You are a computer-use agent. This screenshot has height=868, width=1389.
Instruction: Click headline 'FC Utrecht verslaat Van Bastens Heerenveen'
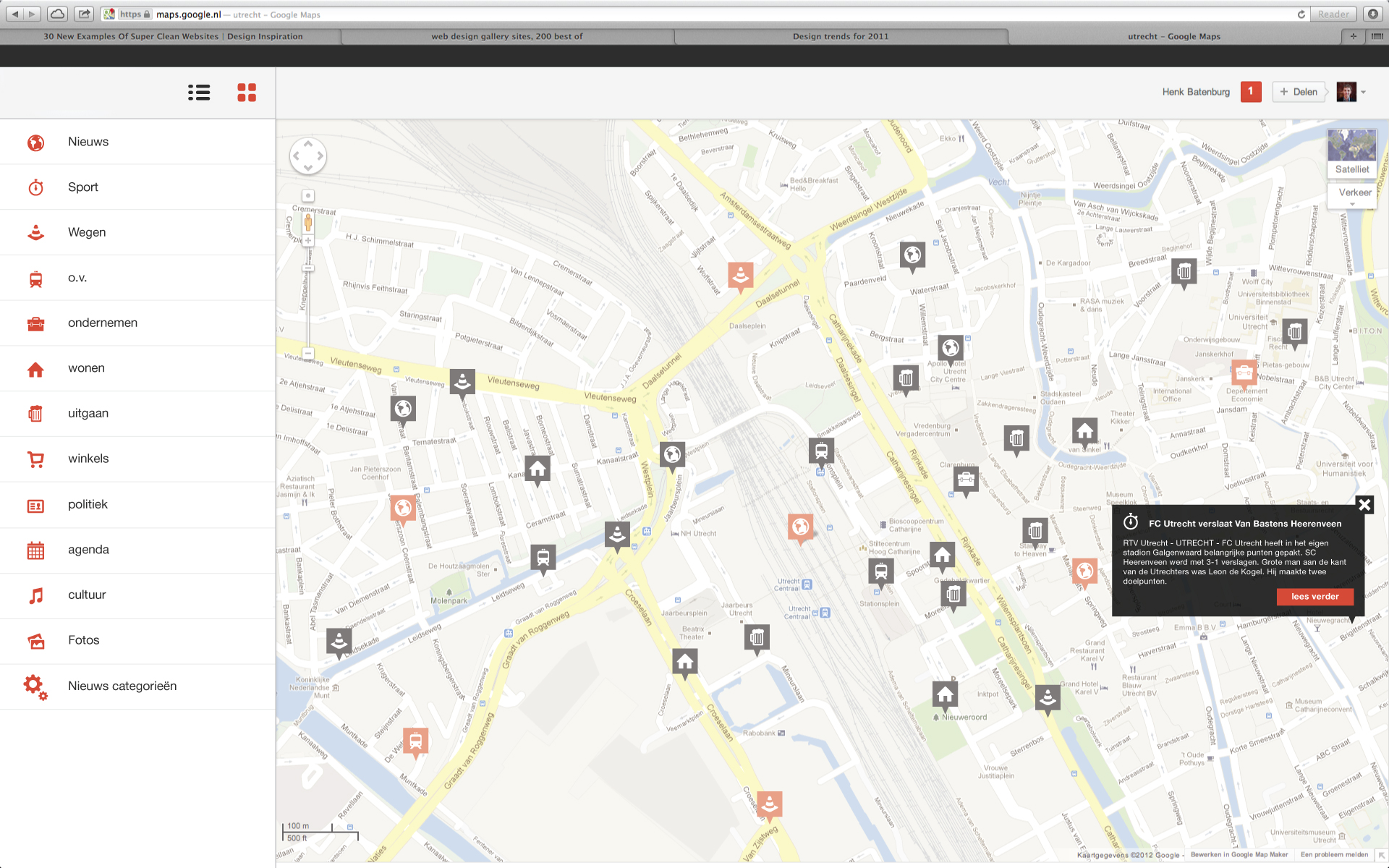(x=1245, y=524)
